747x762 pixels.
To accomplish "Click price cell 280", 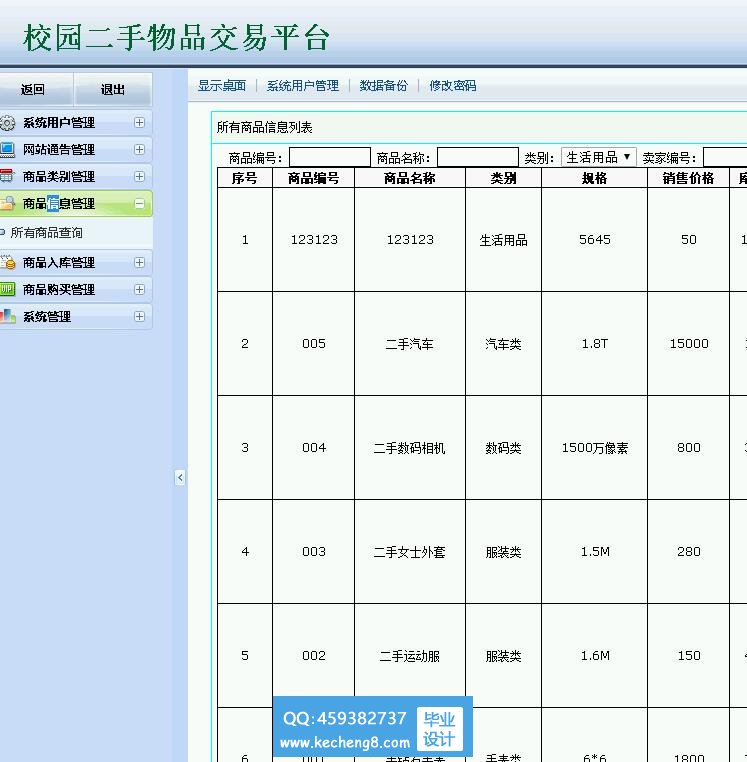I will 688,552.
